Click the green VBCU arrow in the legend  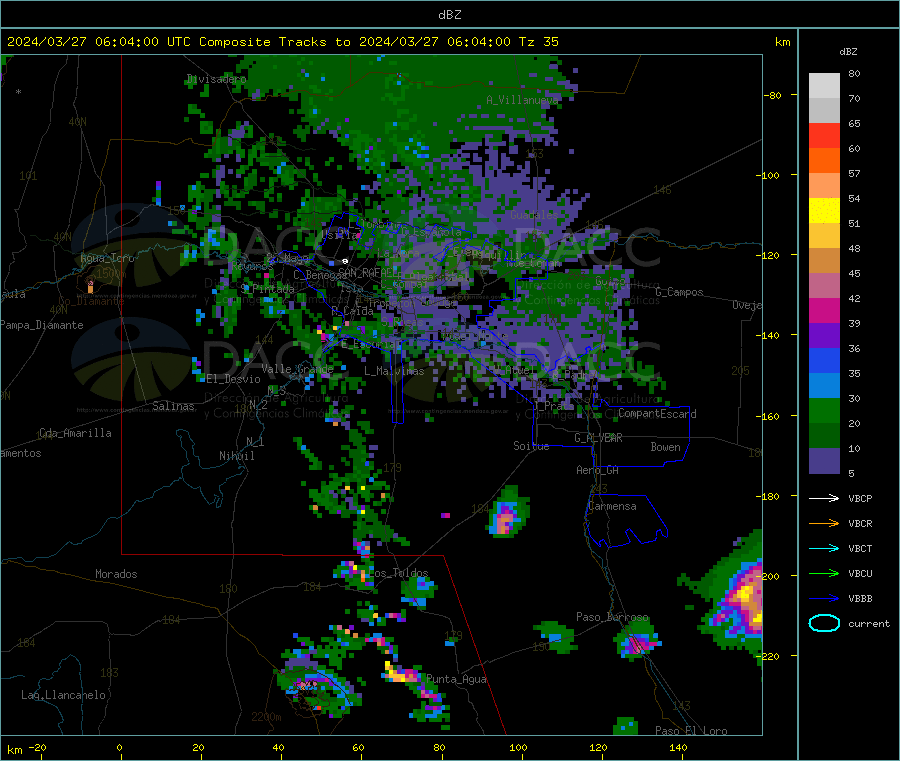tap(824, 573)
